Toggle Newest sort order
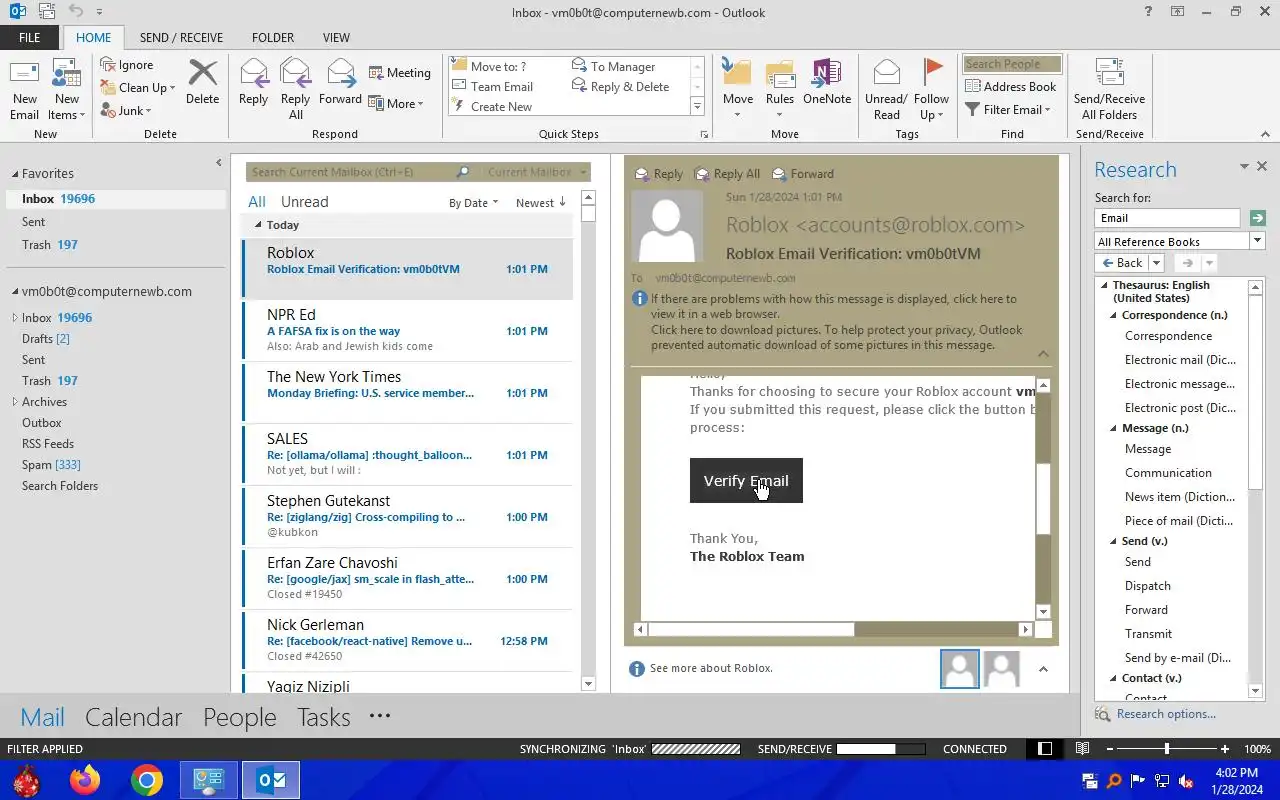This screenshot has height=800, width=1280. [x=541, y=203]
